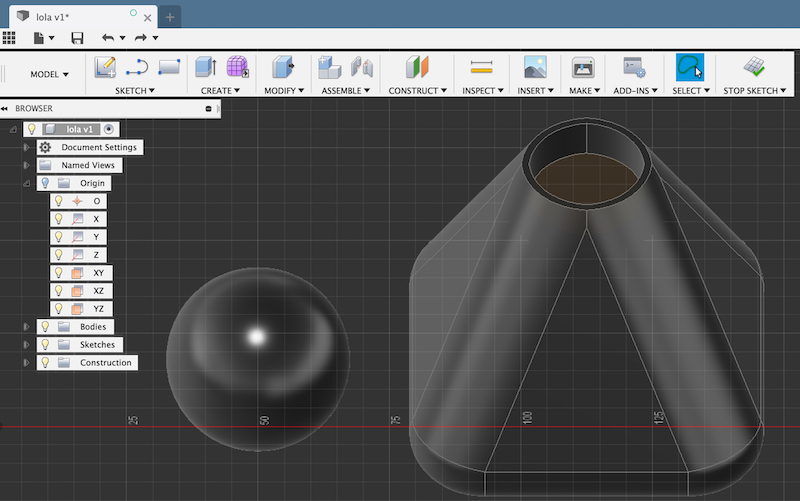Toggle visibility bulb for X axis

coord(59,219)
